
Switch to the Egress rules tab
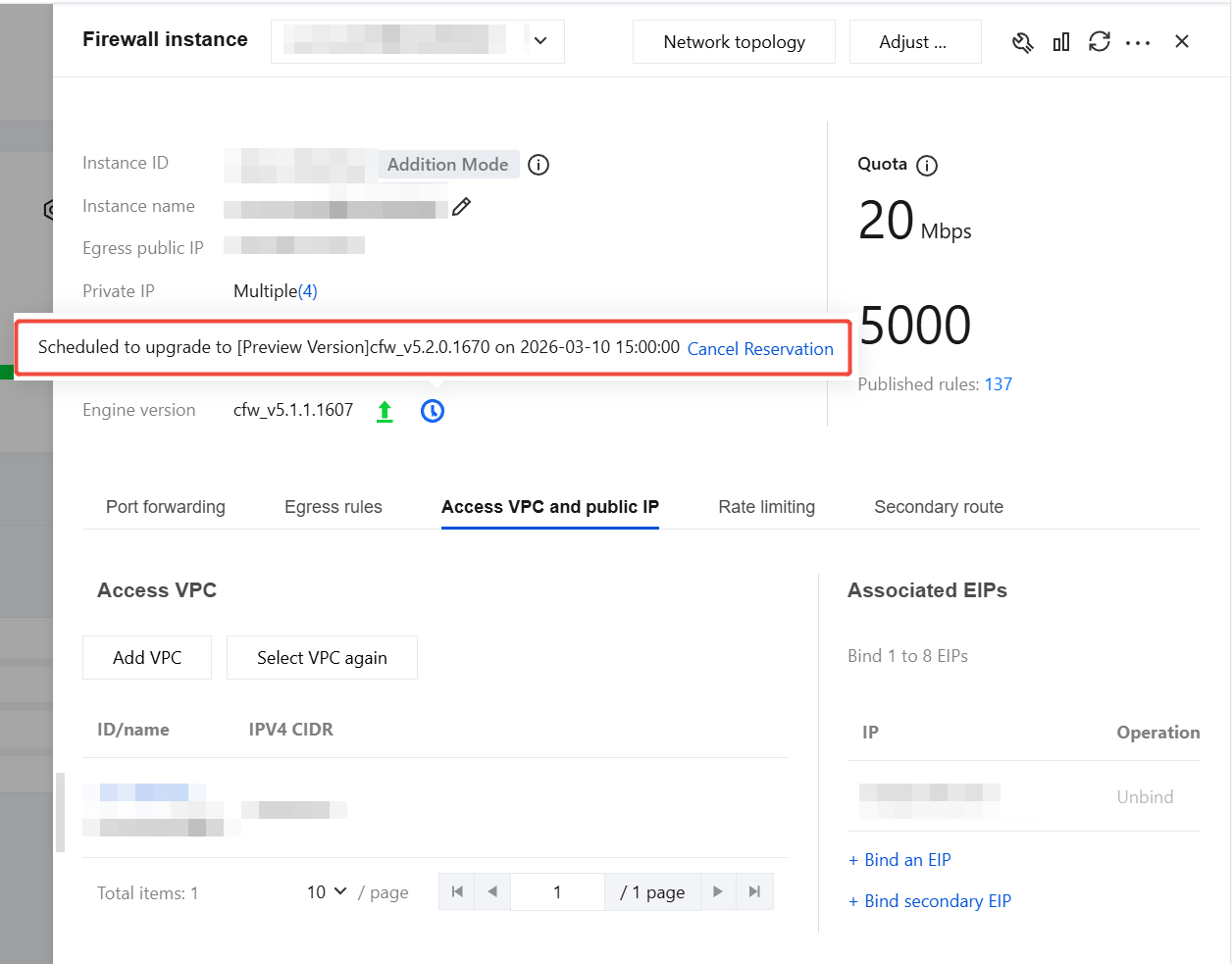click(x=334, y=507)
